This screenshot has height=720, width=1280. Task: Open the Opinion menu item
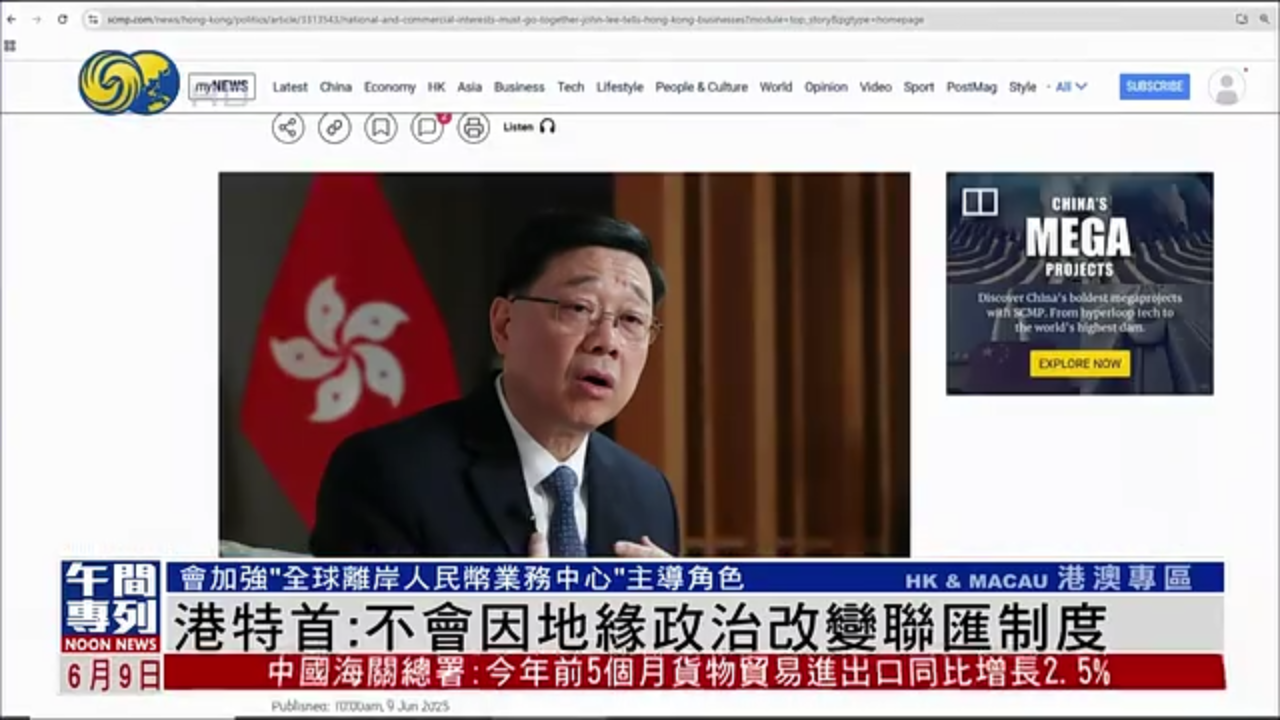coord(826,87)
